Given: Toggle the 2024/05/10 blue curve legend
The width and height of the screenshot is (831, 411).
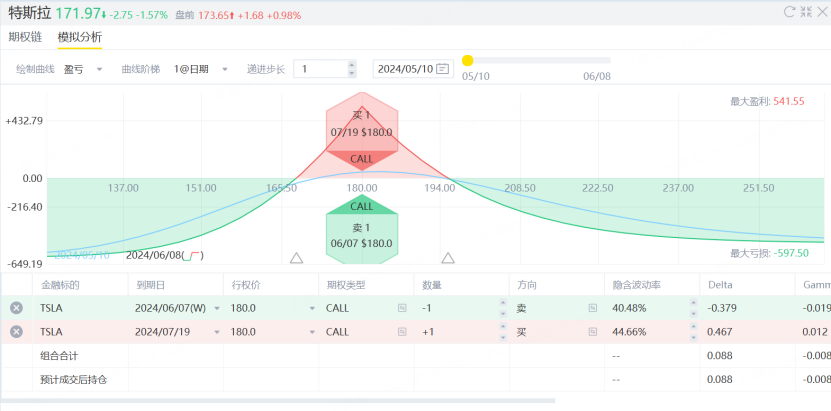Looking at the screenshot, I should (x=82, y=255).
